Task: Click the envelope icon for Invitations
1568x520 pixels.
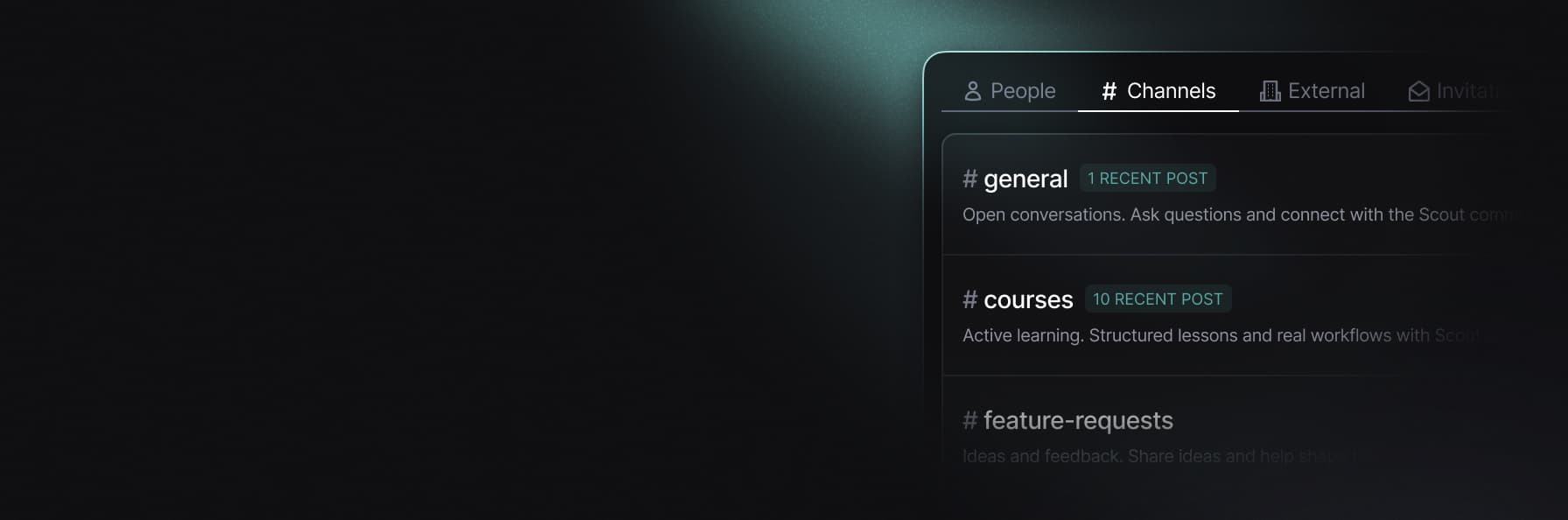Action: [1418, 91]
